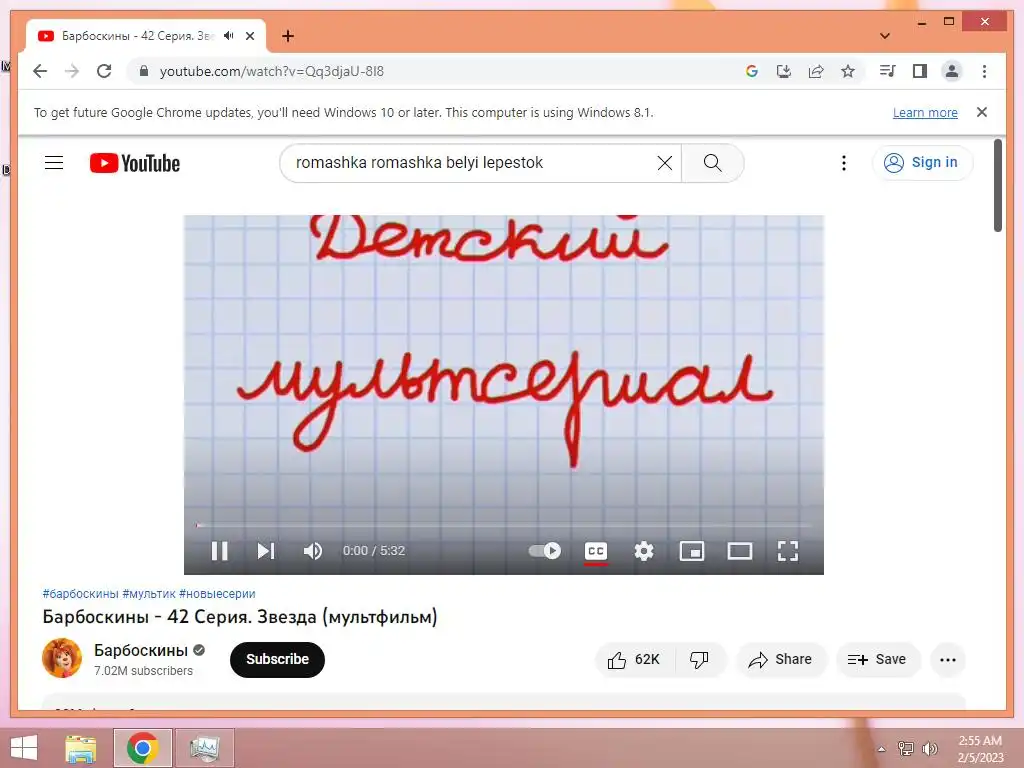Open the #мультик hashtag
Screen dimensions: 1024x768
pyautogui.click(x=149, y=594)
